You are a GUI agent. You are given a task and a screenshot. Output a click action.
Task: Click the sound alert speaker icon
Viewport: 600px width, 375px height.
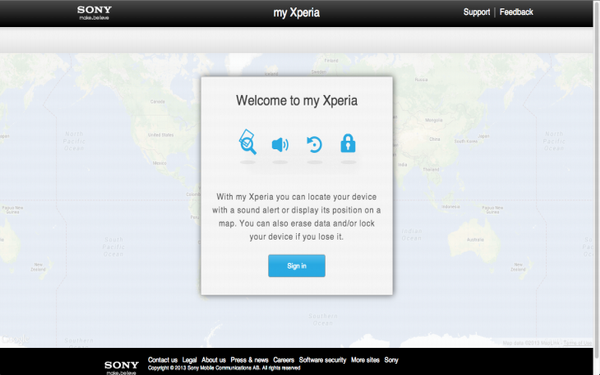[280, 145]
